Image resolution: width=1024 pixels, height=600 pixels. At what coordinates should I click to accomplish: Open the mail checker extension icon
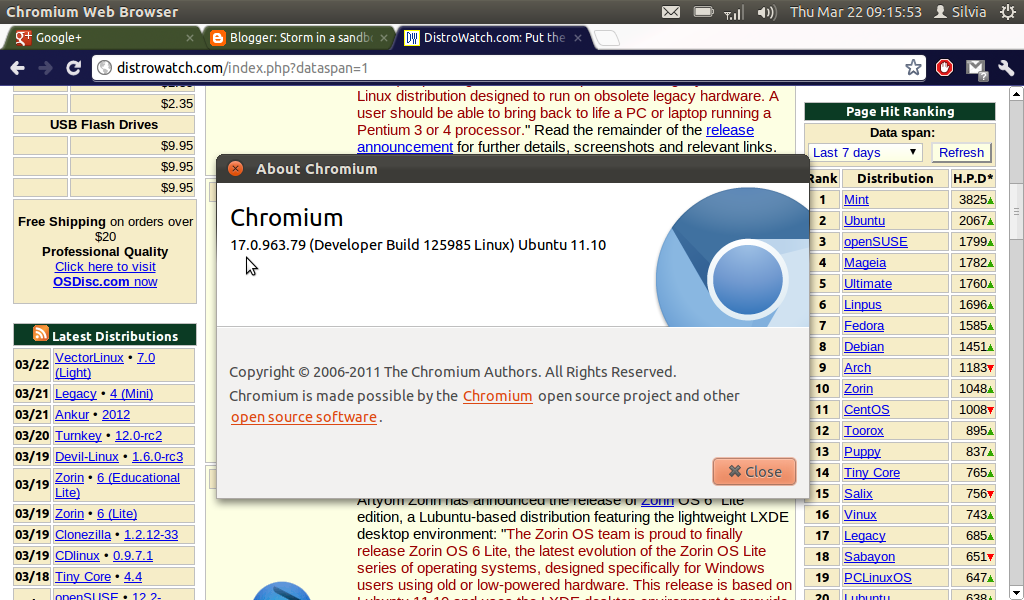(976, 69)
